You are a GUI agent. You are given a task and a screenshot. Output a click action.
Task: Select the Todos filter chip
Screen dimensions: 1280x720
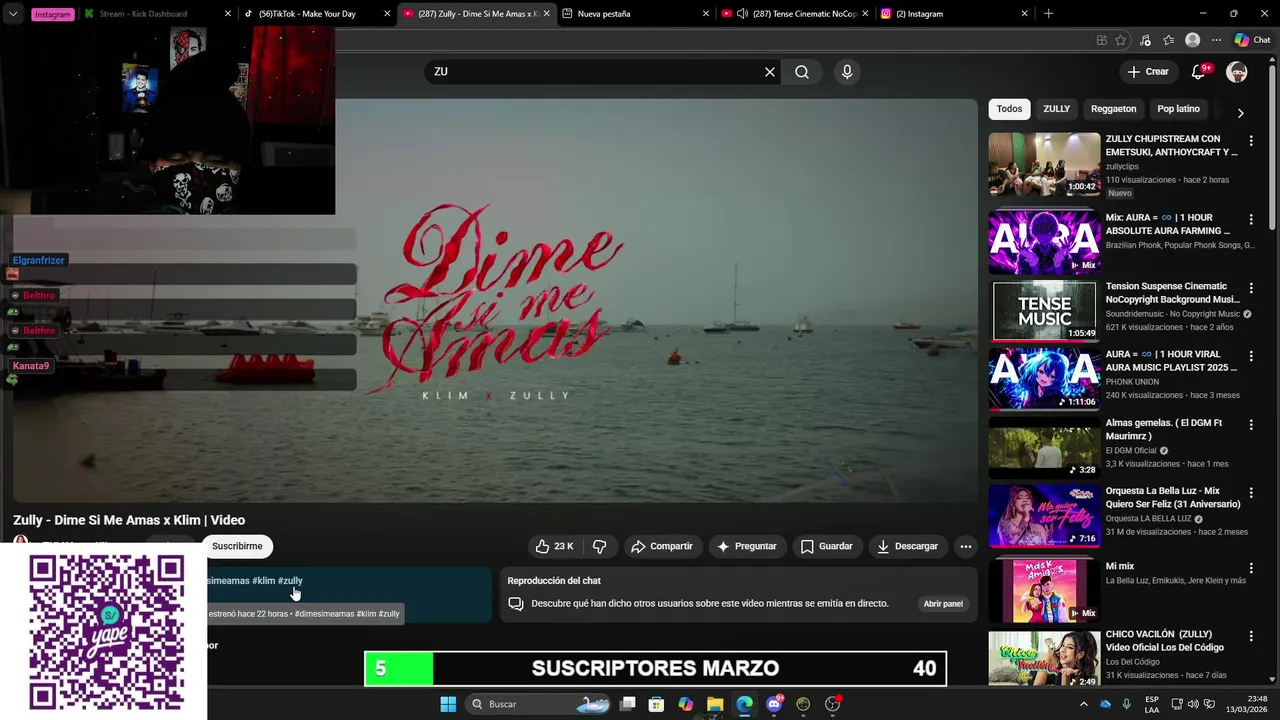1009,109
